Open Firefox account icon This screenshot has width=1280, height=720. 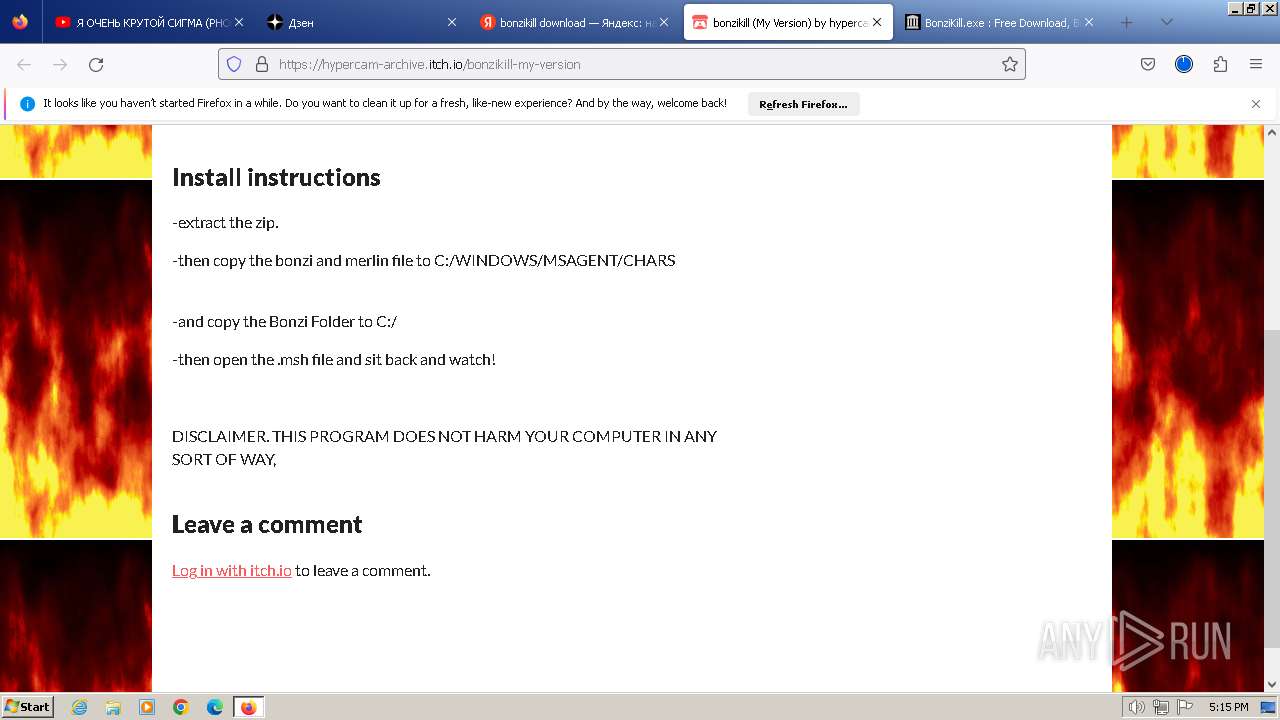[1184, 64]
